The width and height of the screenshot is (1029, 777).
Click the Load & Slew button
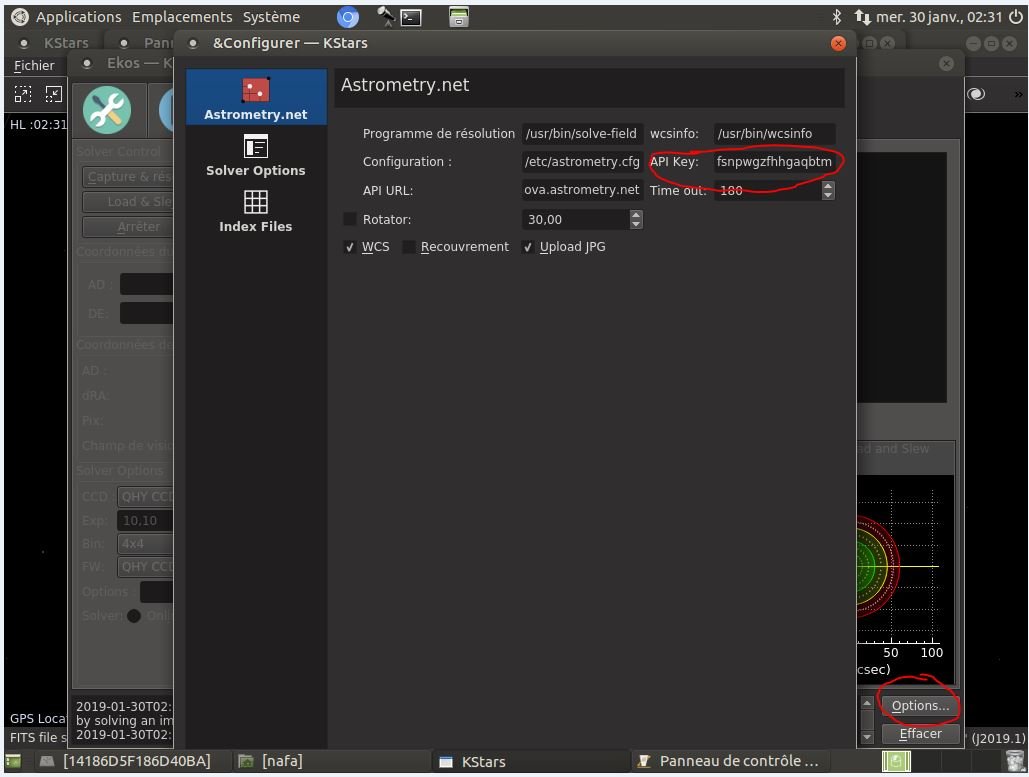128,201
